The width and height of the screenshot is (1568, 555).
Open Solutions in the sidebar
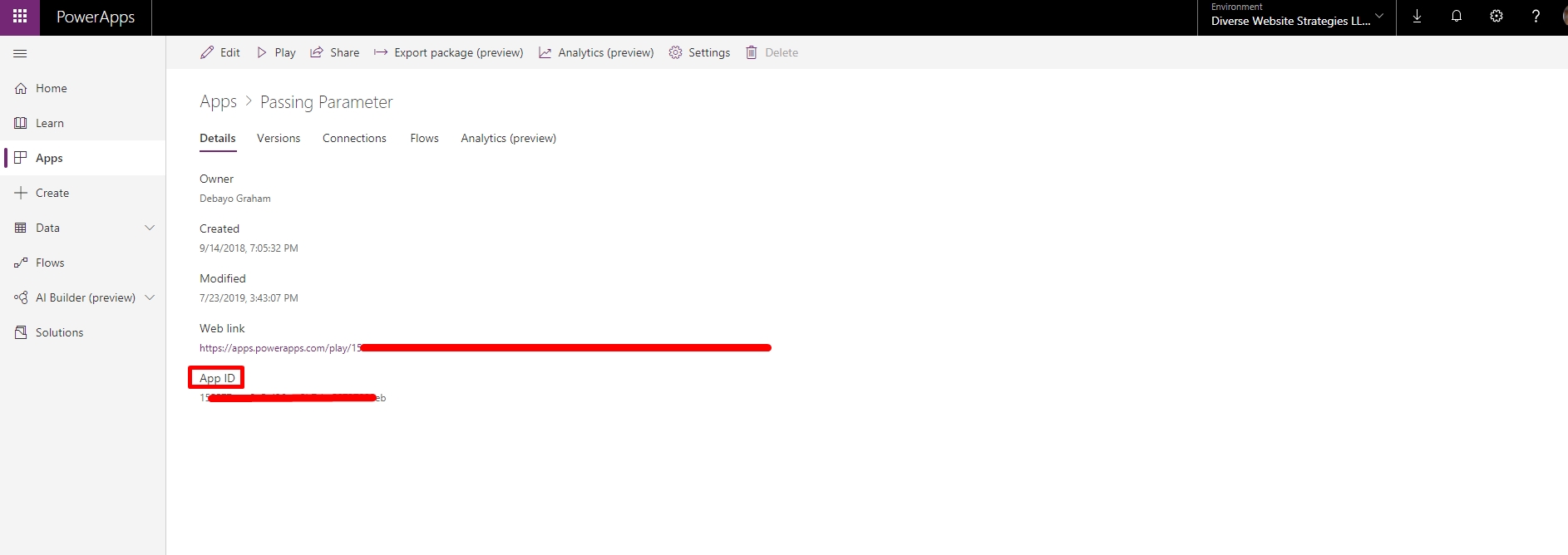(x=83, y=332)
